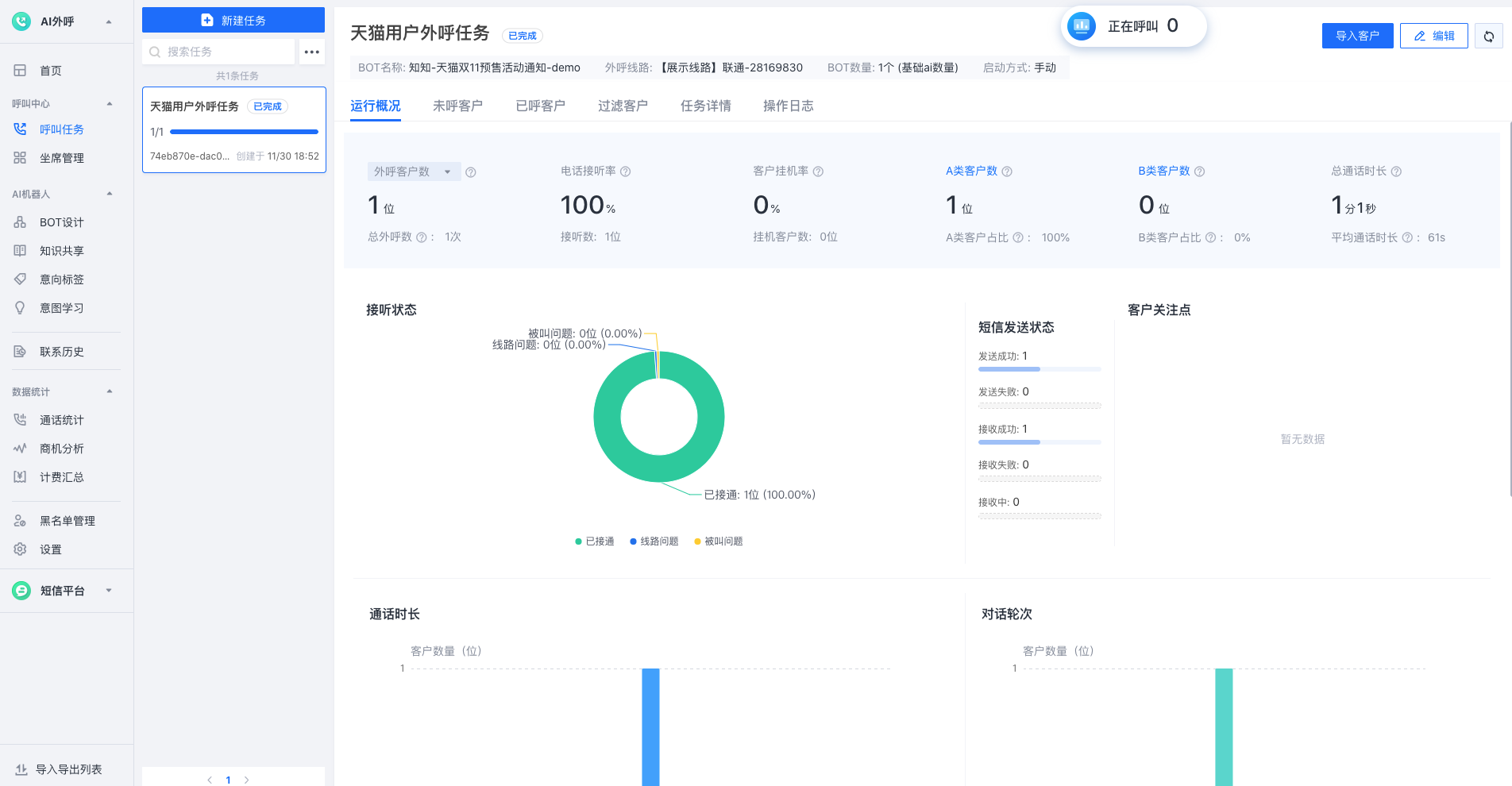Switch to 未呼客户 tab
The image size is (1512, 786).
pyautogui.click(x=458, y=106)
